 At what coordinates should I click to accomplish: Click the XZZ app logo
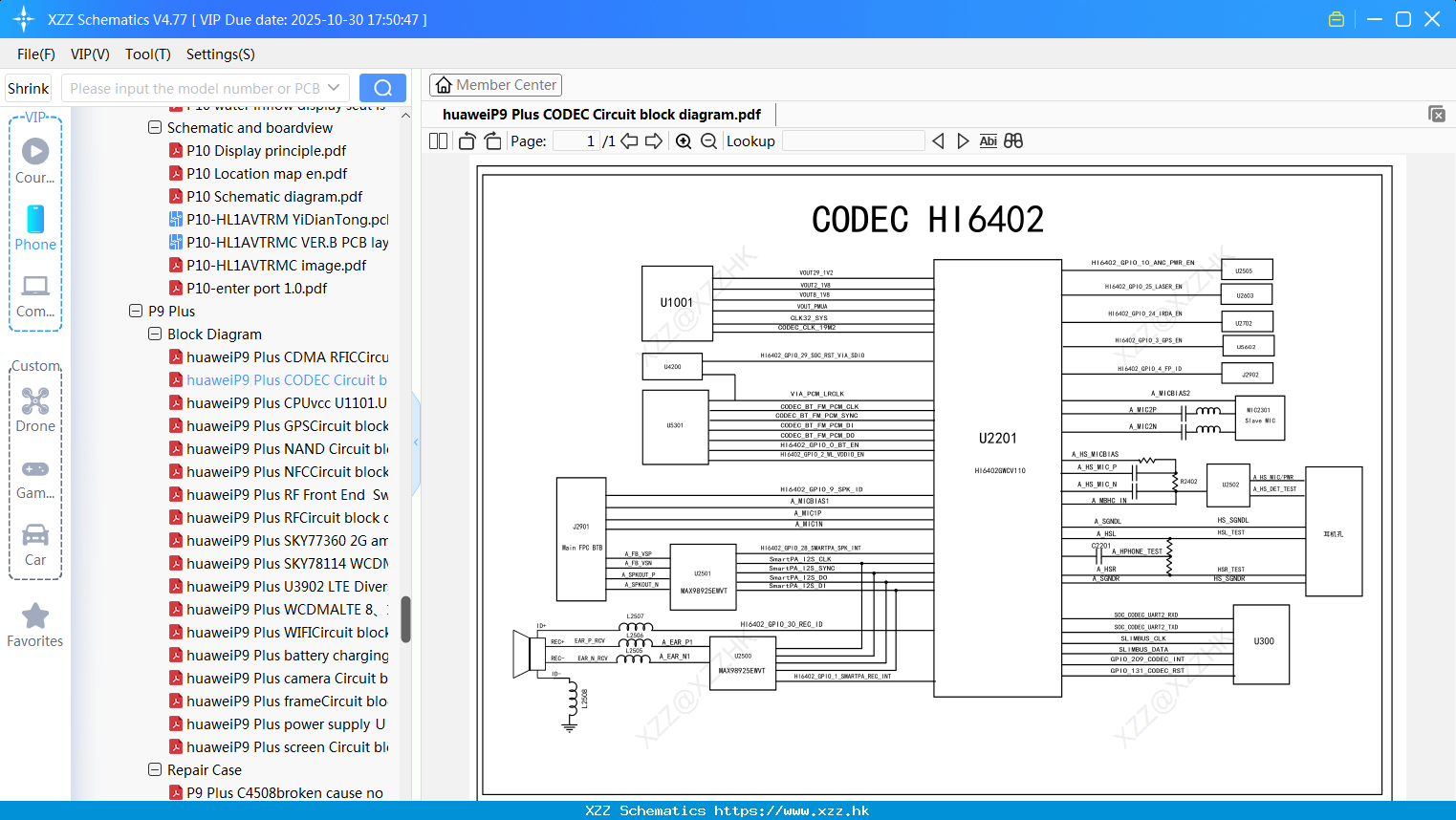pos(24,19)
